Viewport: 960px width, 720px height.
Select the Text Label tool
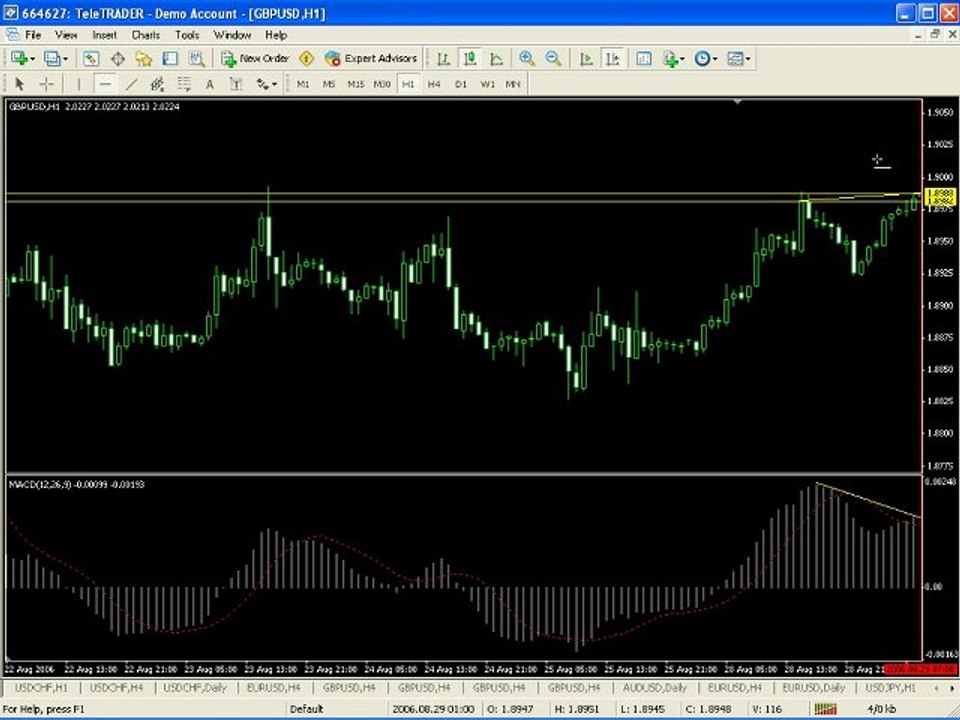point(236,84)
